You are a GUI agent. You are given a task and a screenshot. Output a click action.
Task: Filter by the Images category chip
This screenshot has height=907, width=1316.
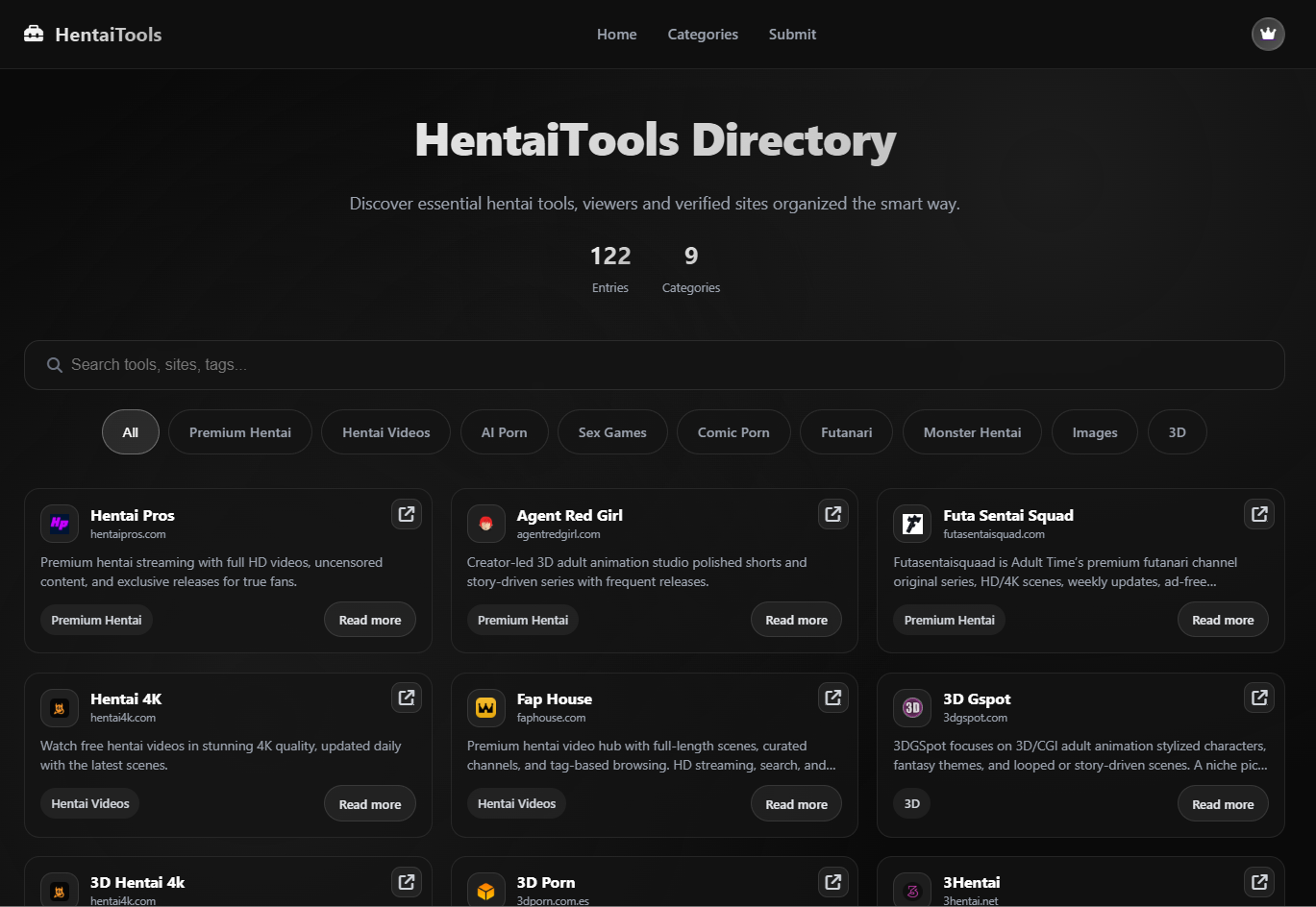click(1094, 432)
